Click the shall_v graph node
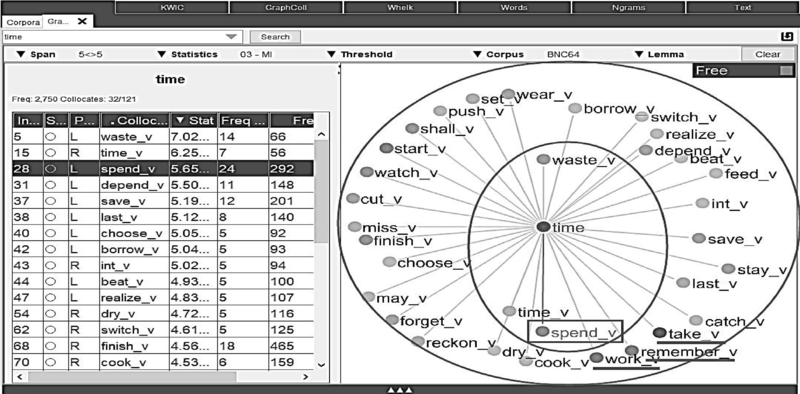 (412, 129)
